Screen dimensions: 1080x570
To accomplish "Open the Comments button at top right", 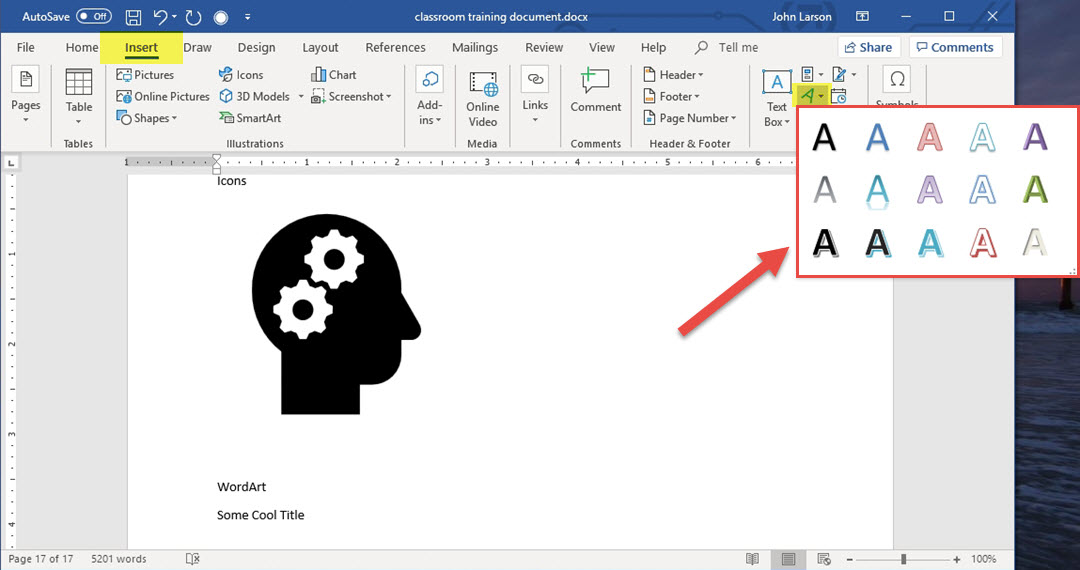I will pos(954,47).
